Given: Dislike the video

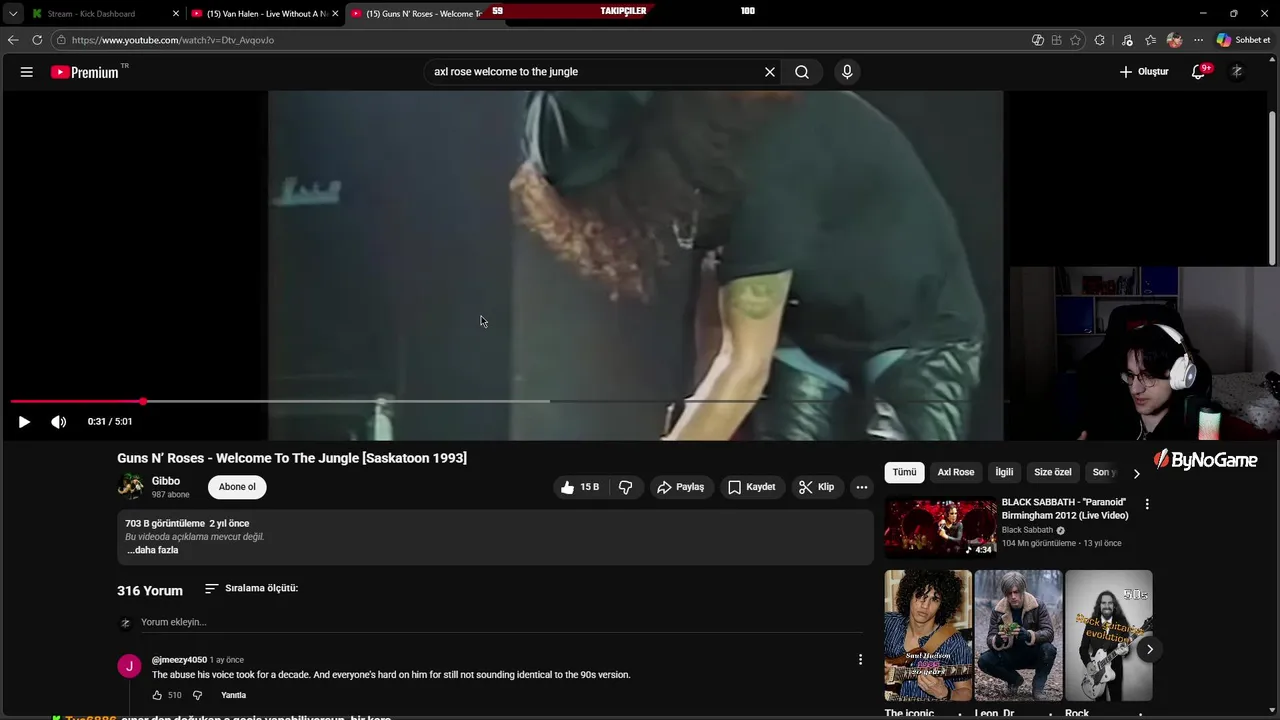Looking at the screenshot, I should coord(626,487).
